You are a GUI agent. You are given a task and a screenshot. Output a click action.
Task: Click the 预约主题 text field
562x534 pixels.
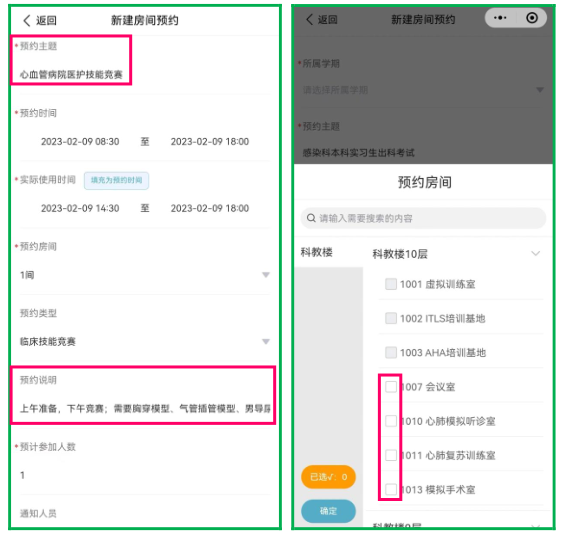pyautogui.click(x=71, y=75)
